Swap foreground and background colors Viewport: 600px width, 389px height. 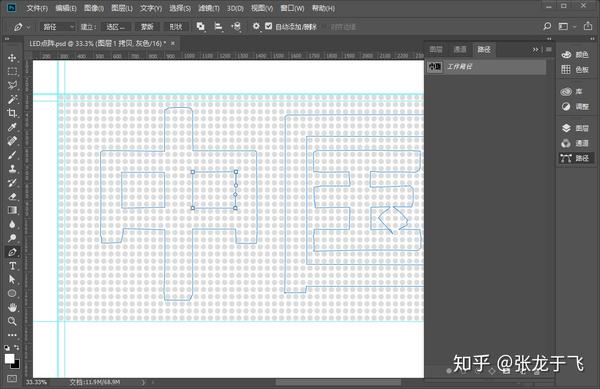coord(17,347)
